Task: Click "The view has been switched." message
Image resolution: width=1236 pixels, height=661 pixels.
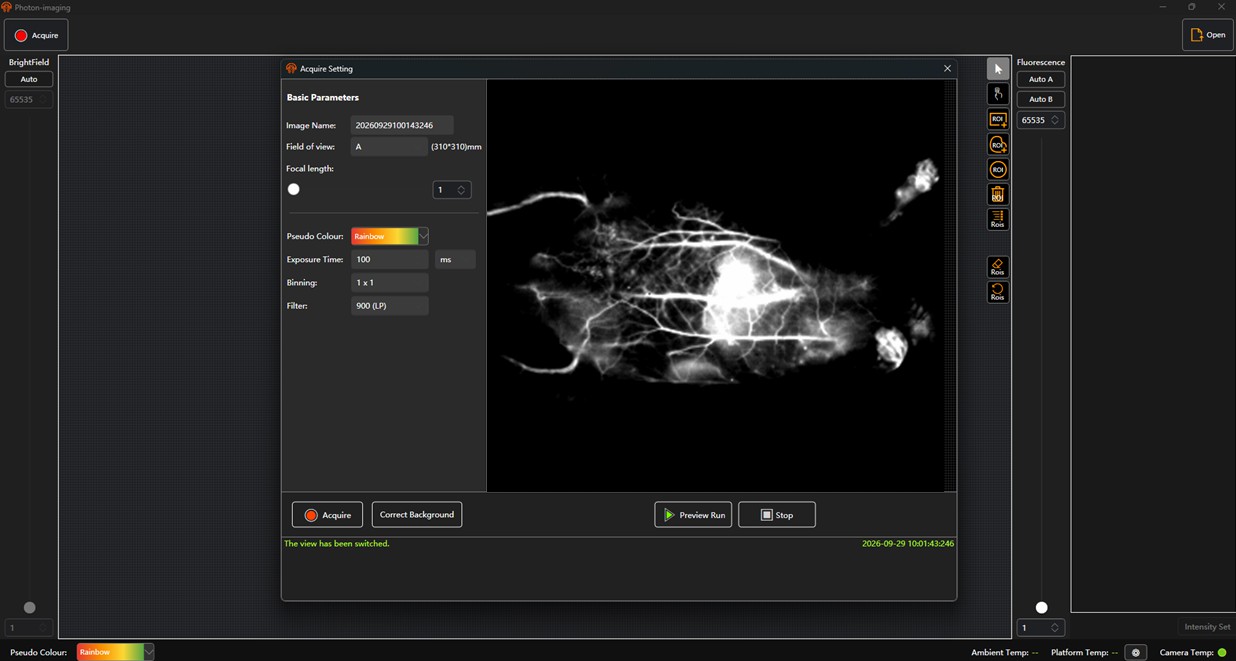Action: [337, 544]
